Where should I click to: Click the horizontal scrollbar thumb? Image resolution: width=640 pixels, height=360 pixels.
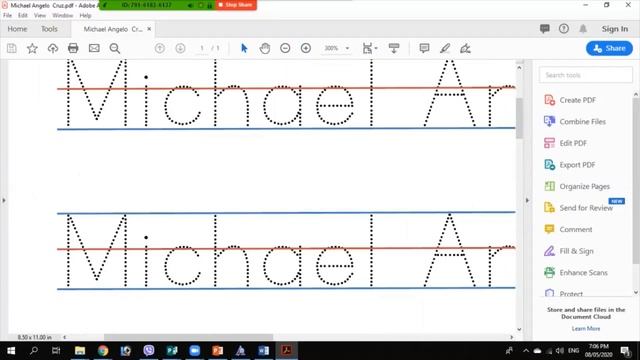(188, 337)
